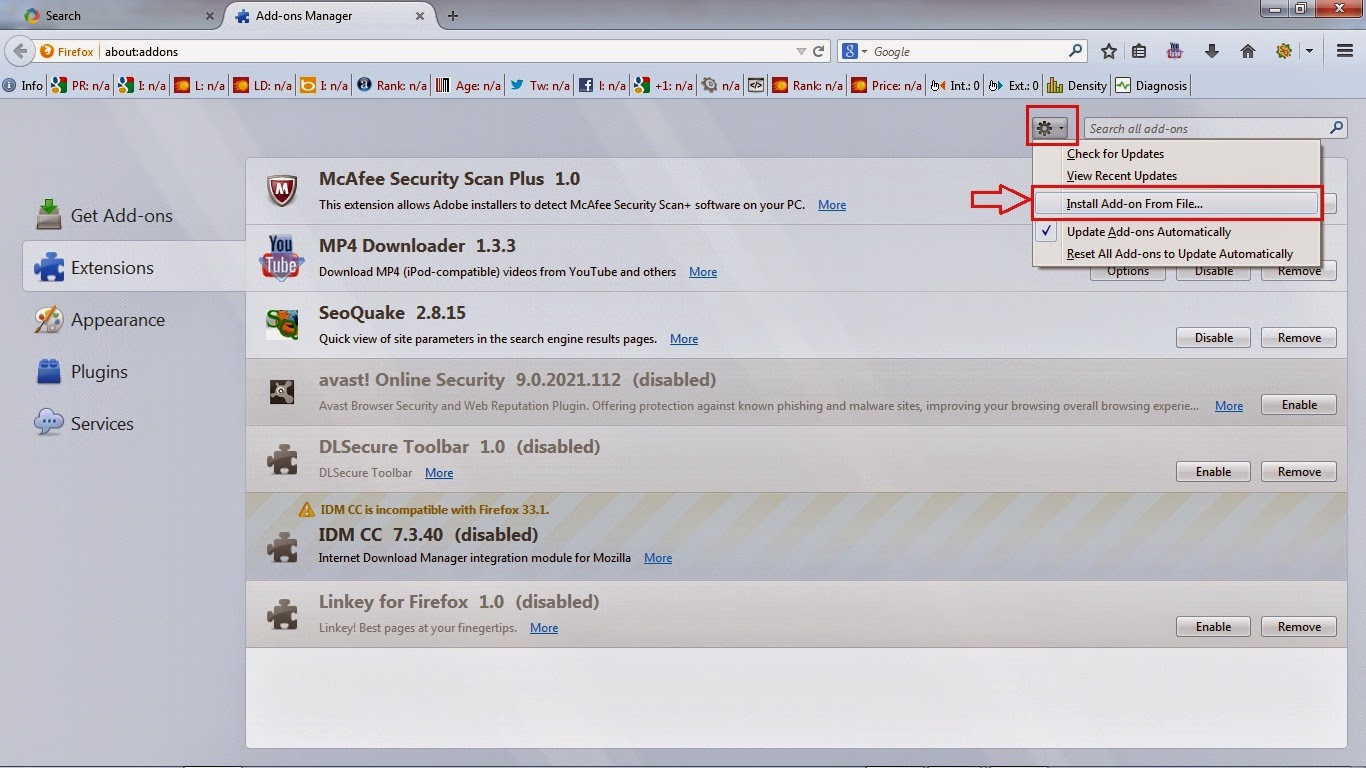Viewport: 1366px width, 768px height.
Task: Disable the SeoQuake extension
Action: (1213, 338)
